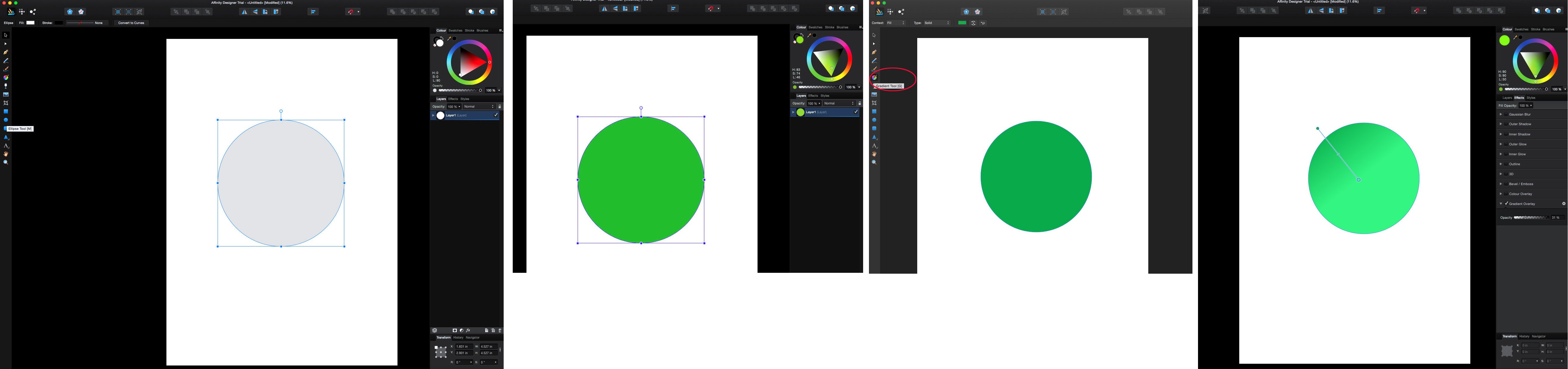The height and width of the screenshot is (369, 1568).
Task: Enable the Inner Shadow effect checkbox
Action: coord(1506,134)
